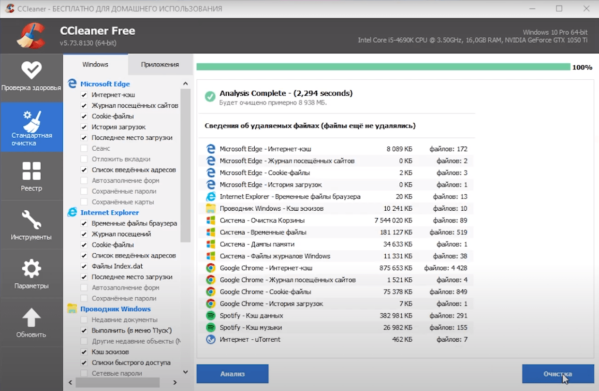This screenshot has height=391, width=599.
Task: Click the analysis progress bar
Action: 383,67
